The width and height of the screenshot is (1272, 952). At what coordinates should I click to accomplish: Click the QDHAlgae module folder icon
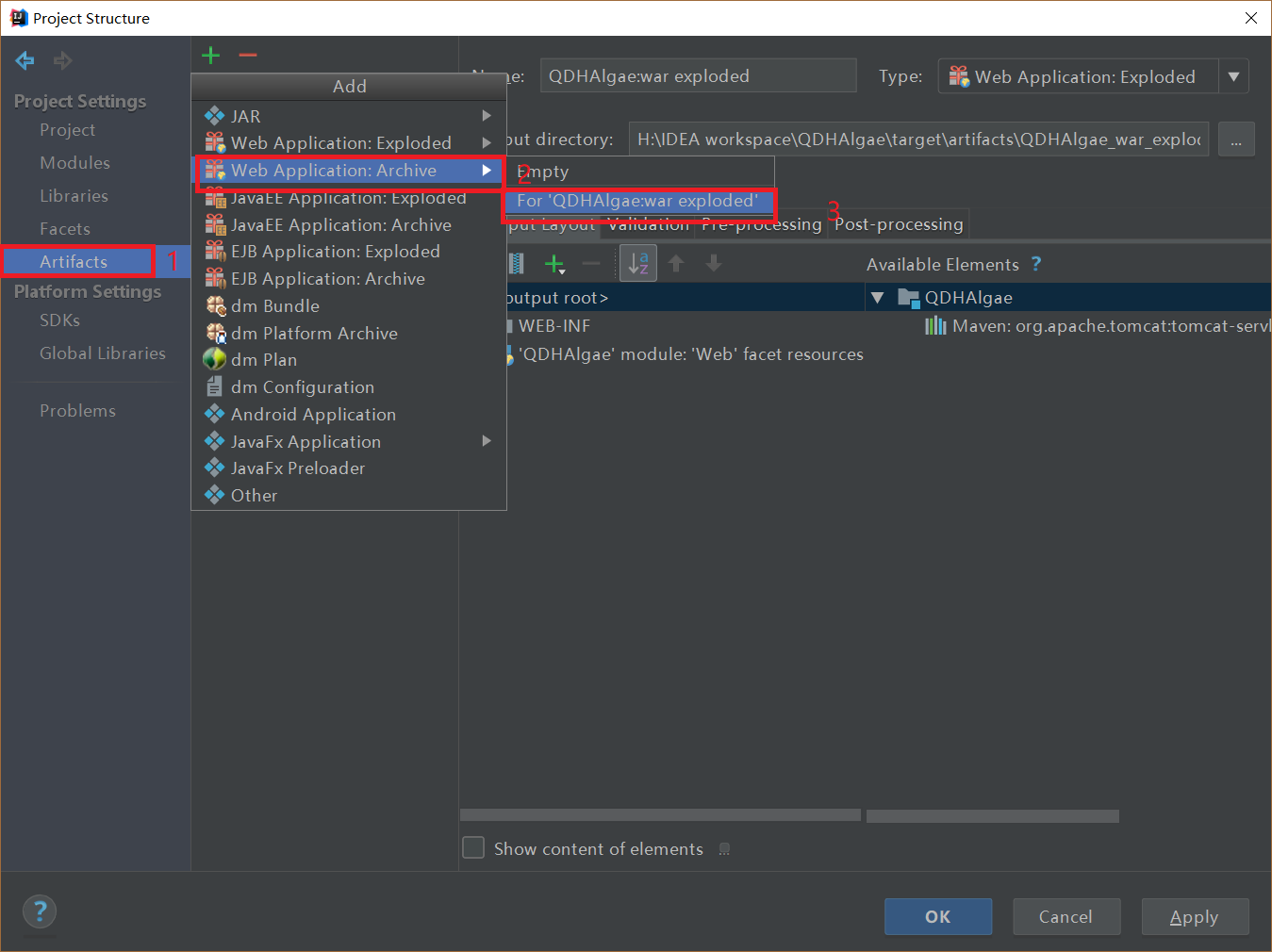[x=909, y=298]
